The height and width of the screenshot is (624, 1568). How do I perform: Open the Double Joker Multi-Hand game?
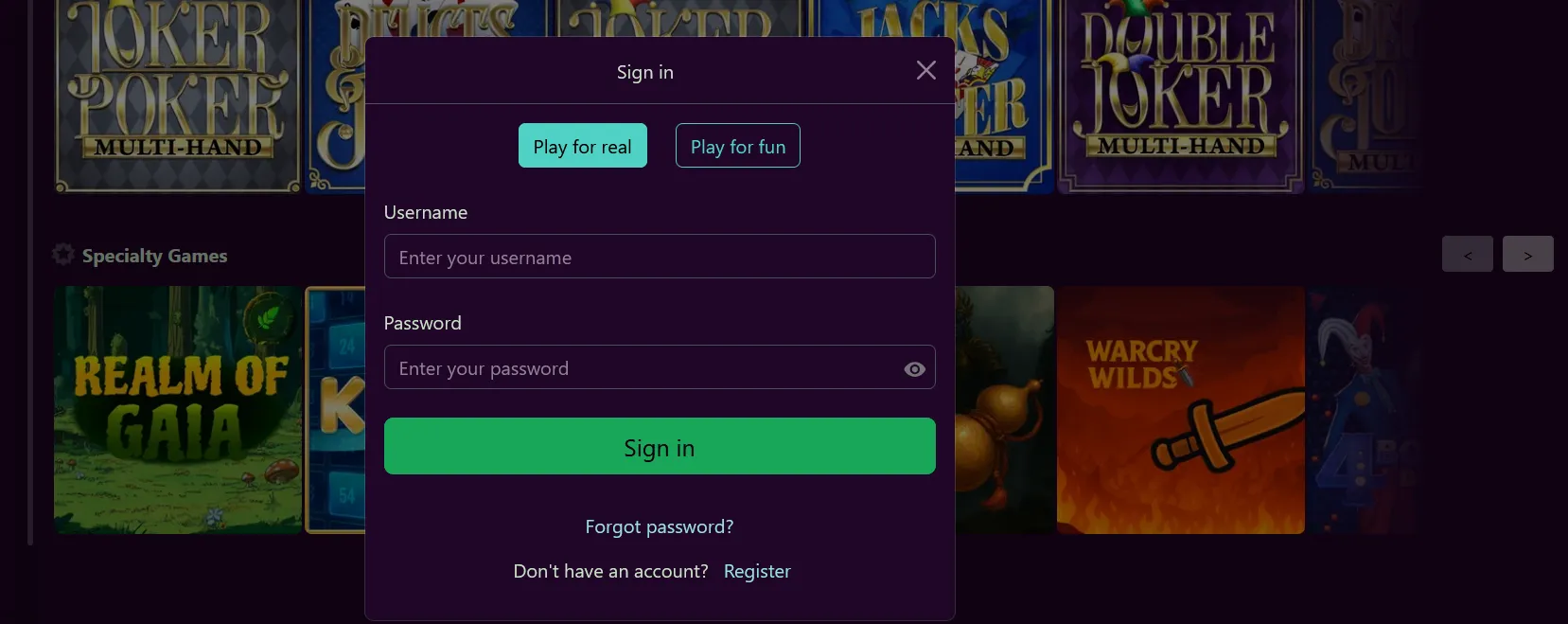coord(1179,95)
